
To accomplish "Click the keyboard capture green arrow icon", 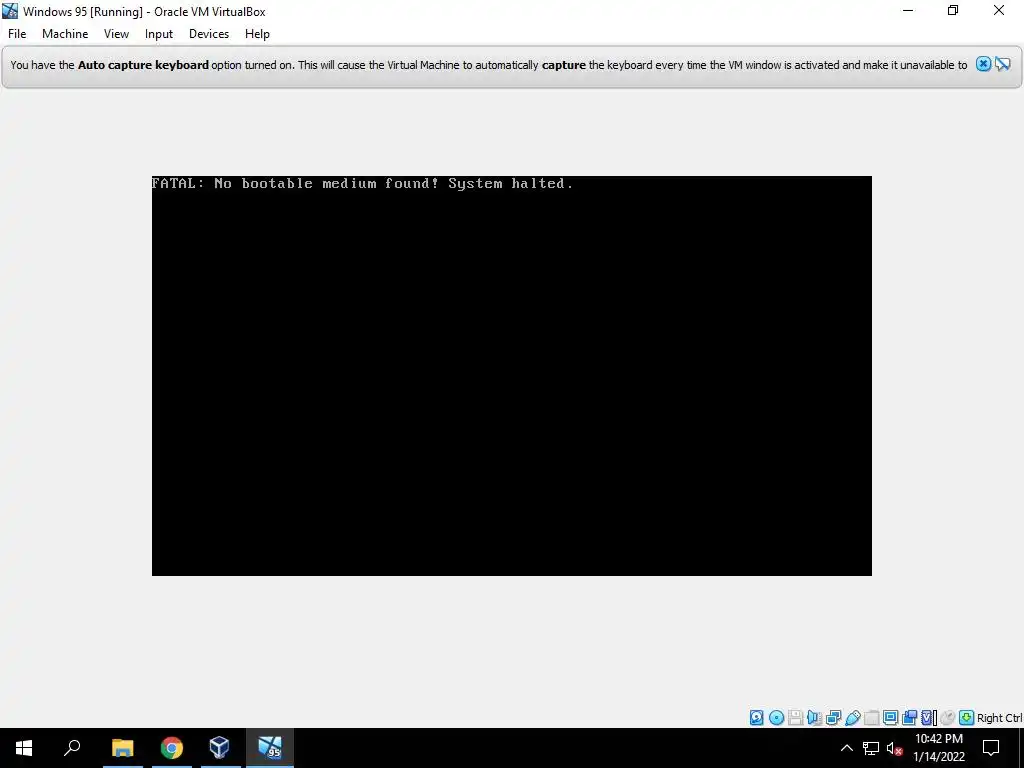I will (967, 718).
